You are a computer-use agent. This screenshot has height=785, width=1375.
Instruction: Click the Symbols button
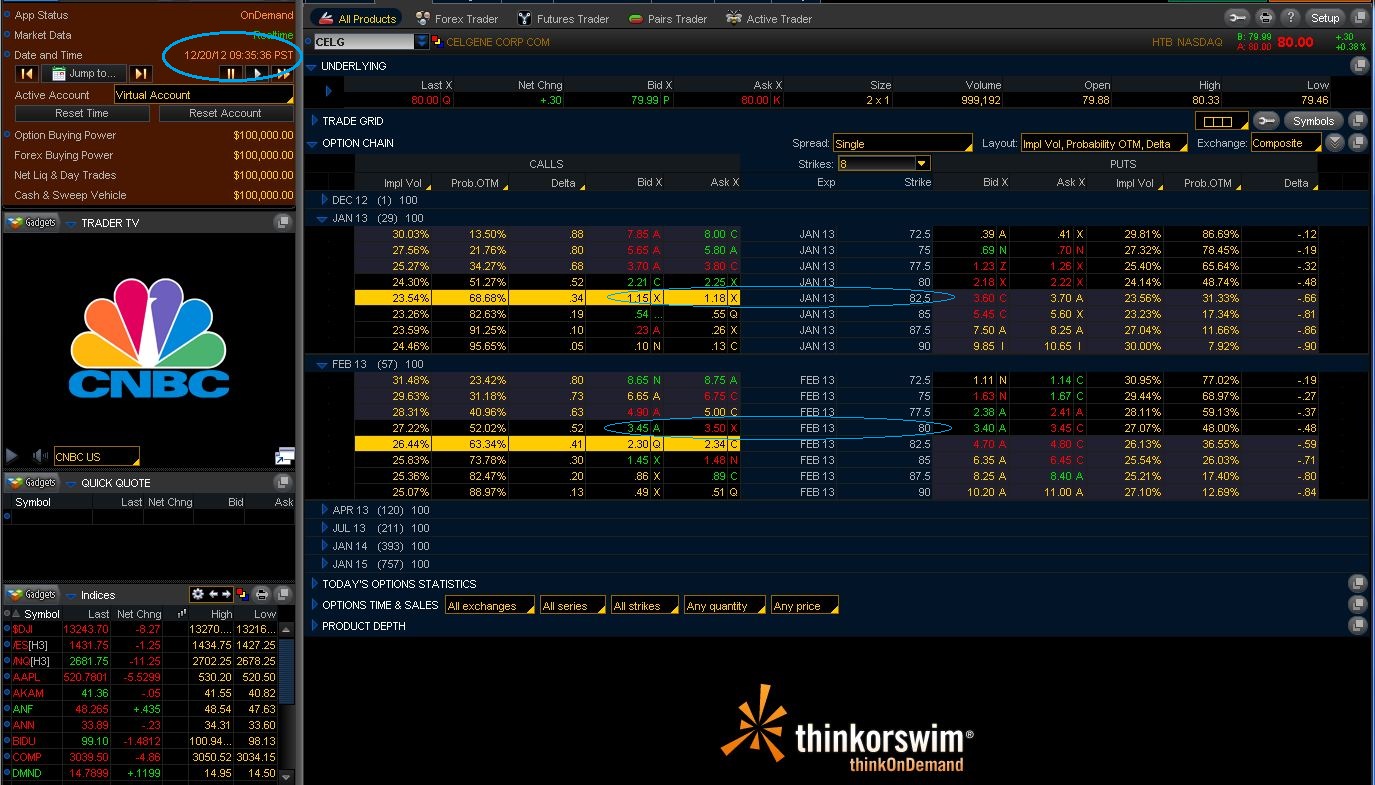[x=1313, y=121]
